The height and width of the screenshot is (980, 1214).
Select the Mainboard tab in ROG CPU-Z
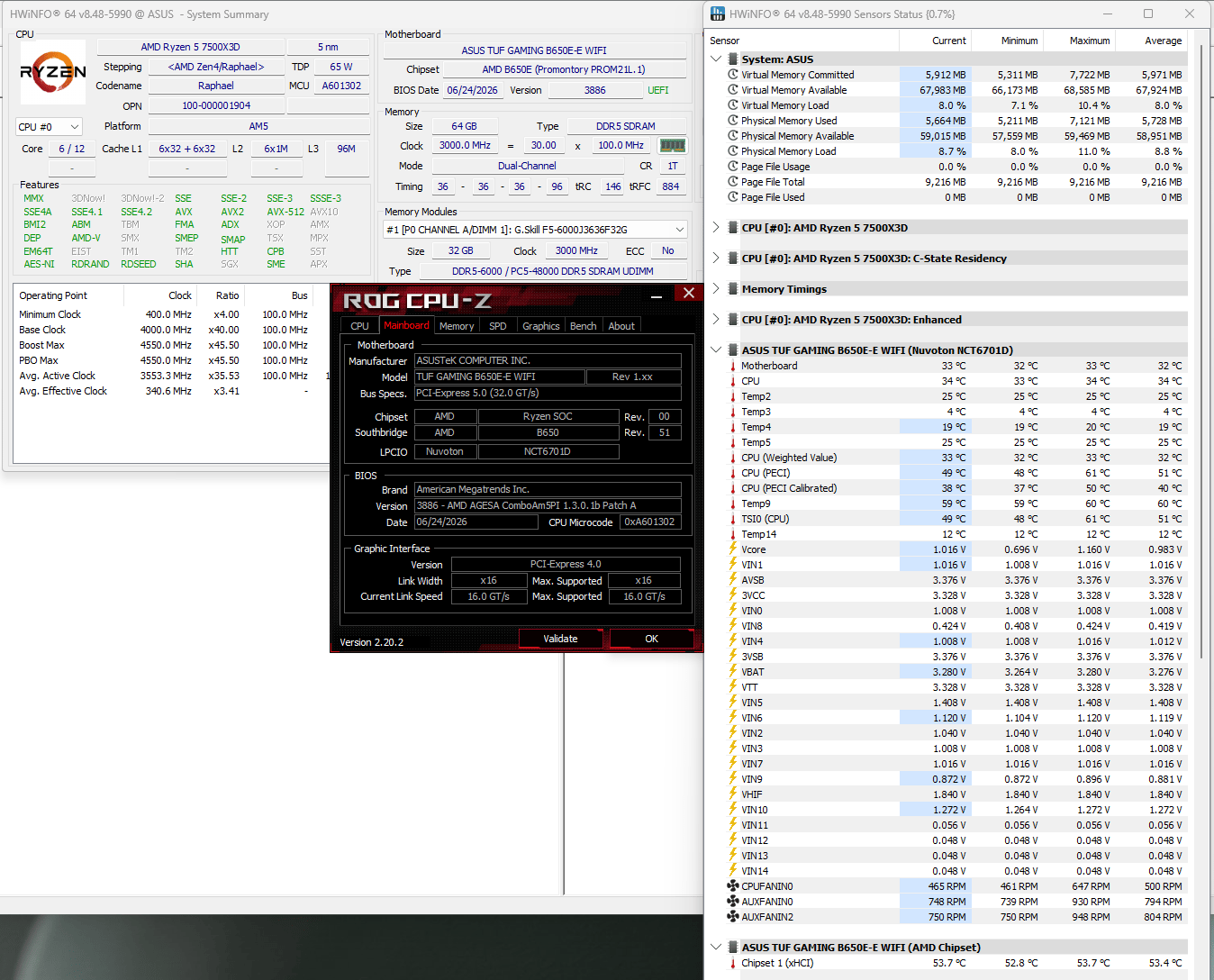pyautogui.click(x=406, y=325)
